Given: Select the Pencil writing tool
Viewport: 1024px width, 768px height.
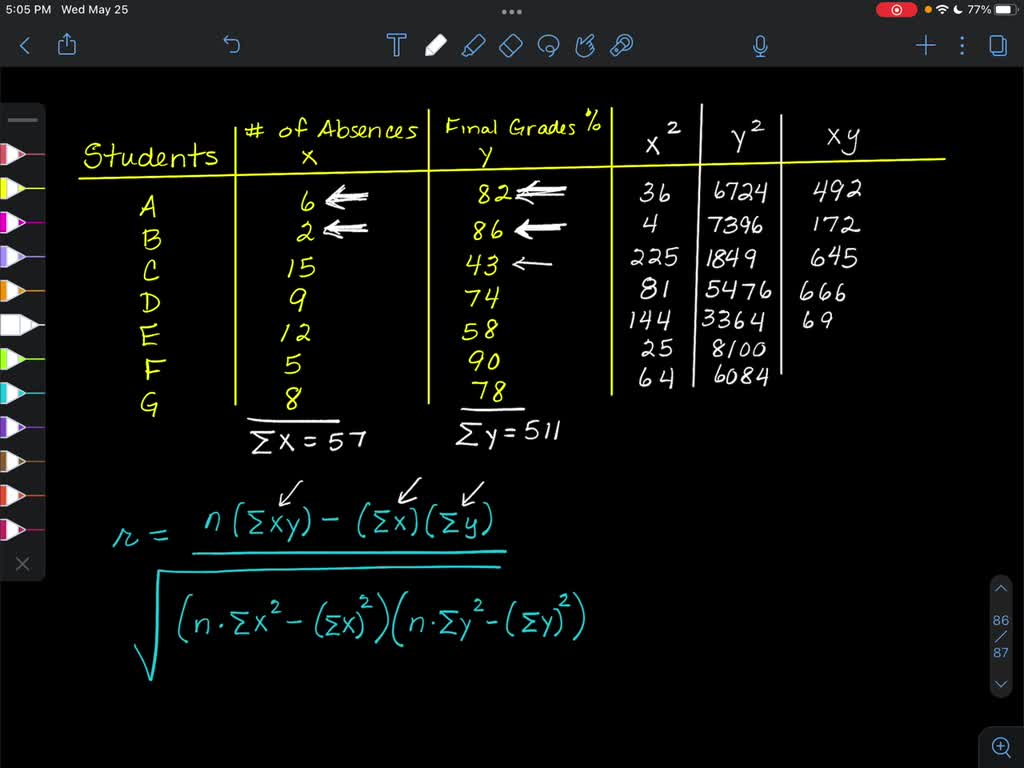Looking at the screenshot, I should click(436, 45).
